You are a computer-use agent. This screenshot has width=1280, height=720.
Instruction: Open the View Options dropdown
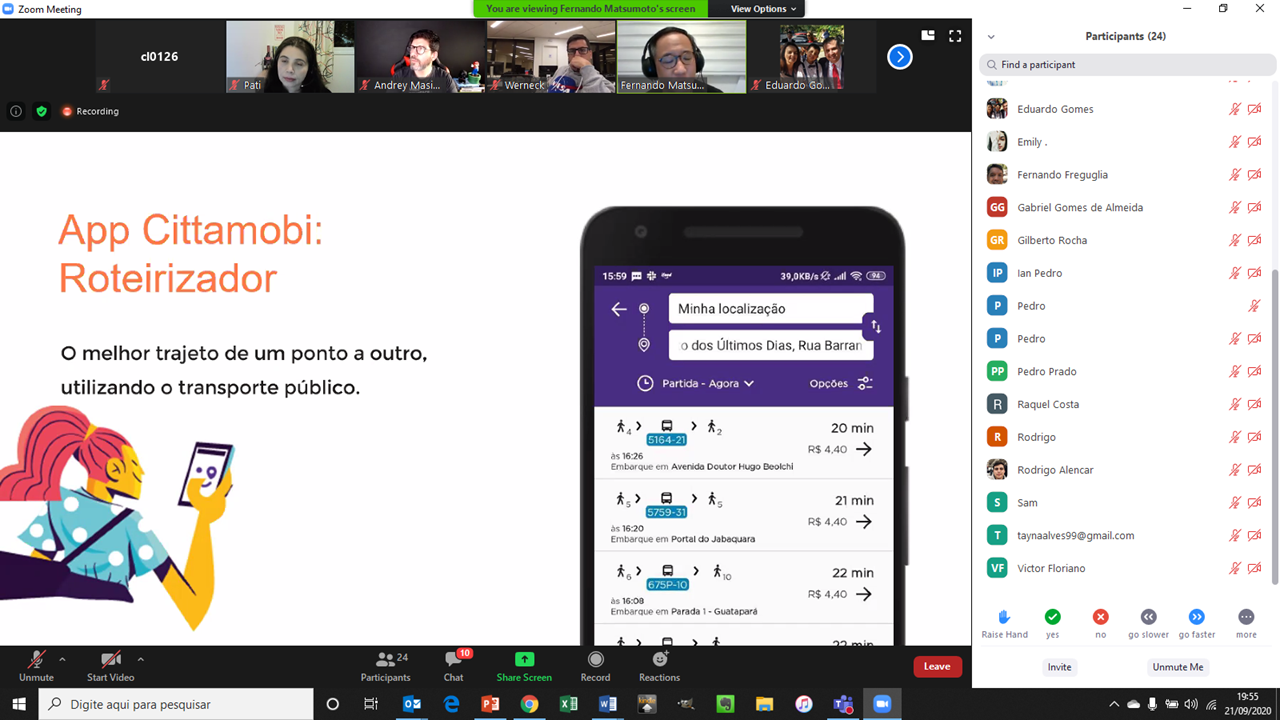point(763,9)
